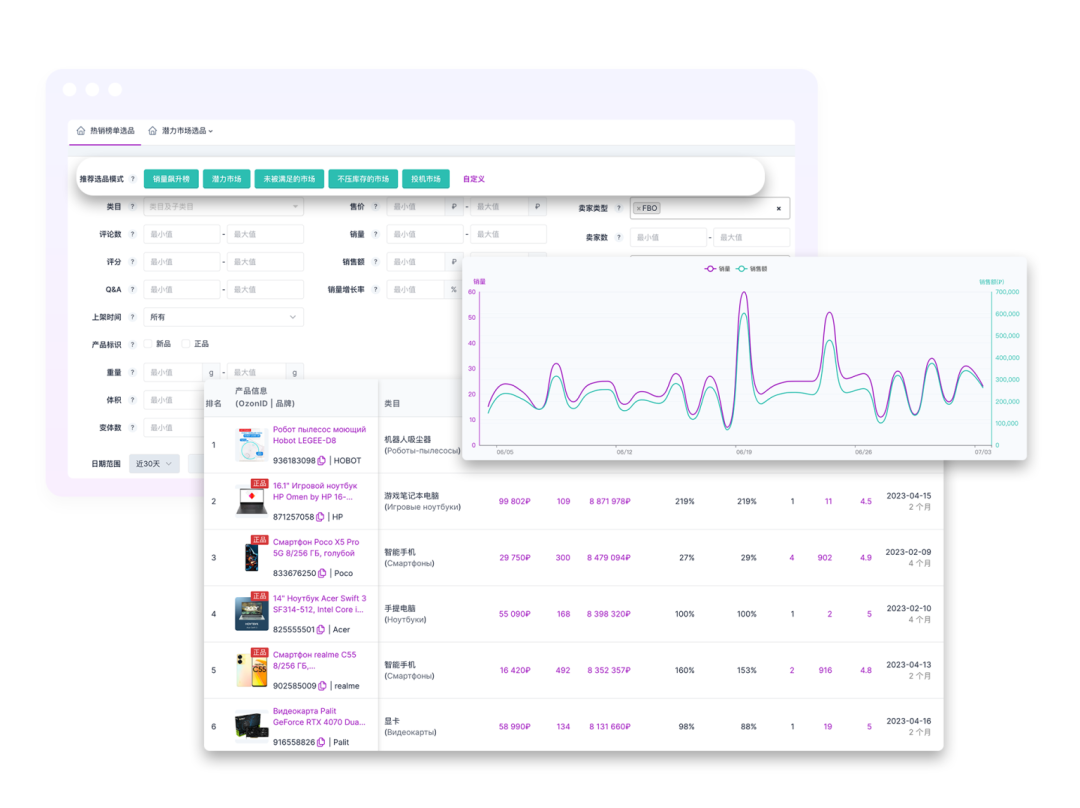Open the 近30天 date range dropdown
This screenshot has height=808, width=1080.
click(x=154, y=464)
